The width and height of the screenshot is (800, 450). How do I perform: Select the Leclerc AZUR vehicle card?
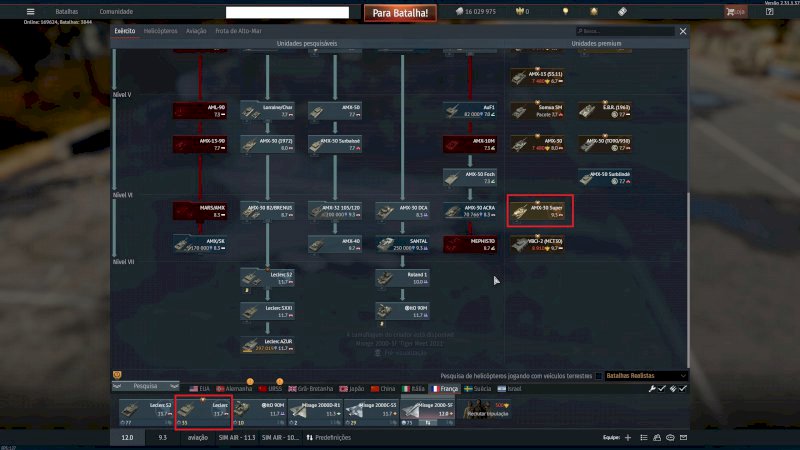click(x=267, y=345)
